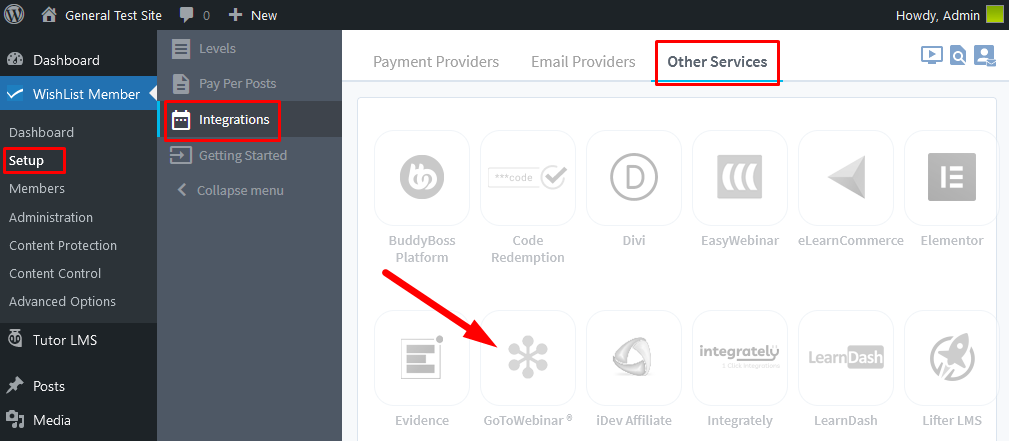Open the General Test Site home link

coord(102,15)
